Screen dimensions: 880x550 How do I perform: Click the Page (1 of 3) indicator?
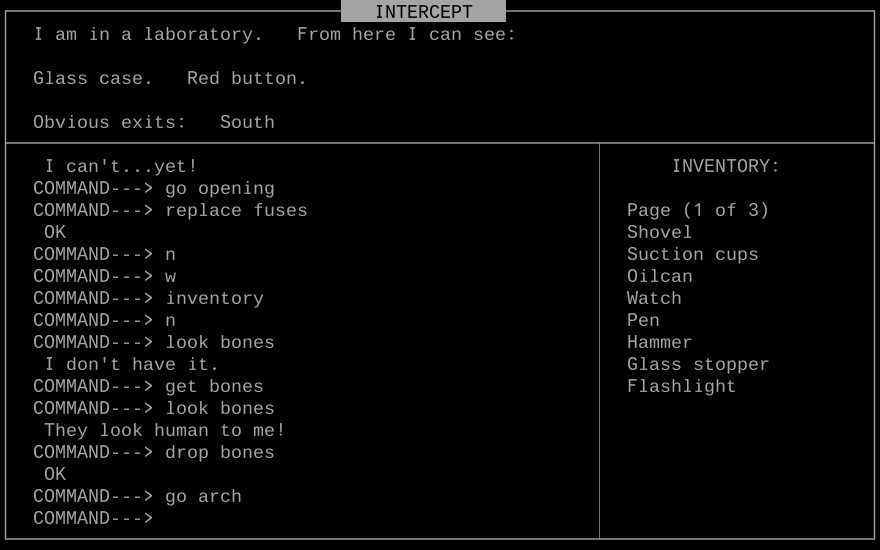click(697, 210)
